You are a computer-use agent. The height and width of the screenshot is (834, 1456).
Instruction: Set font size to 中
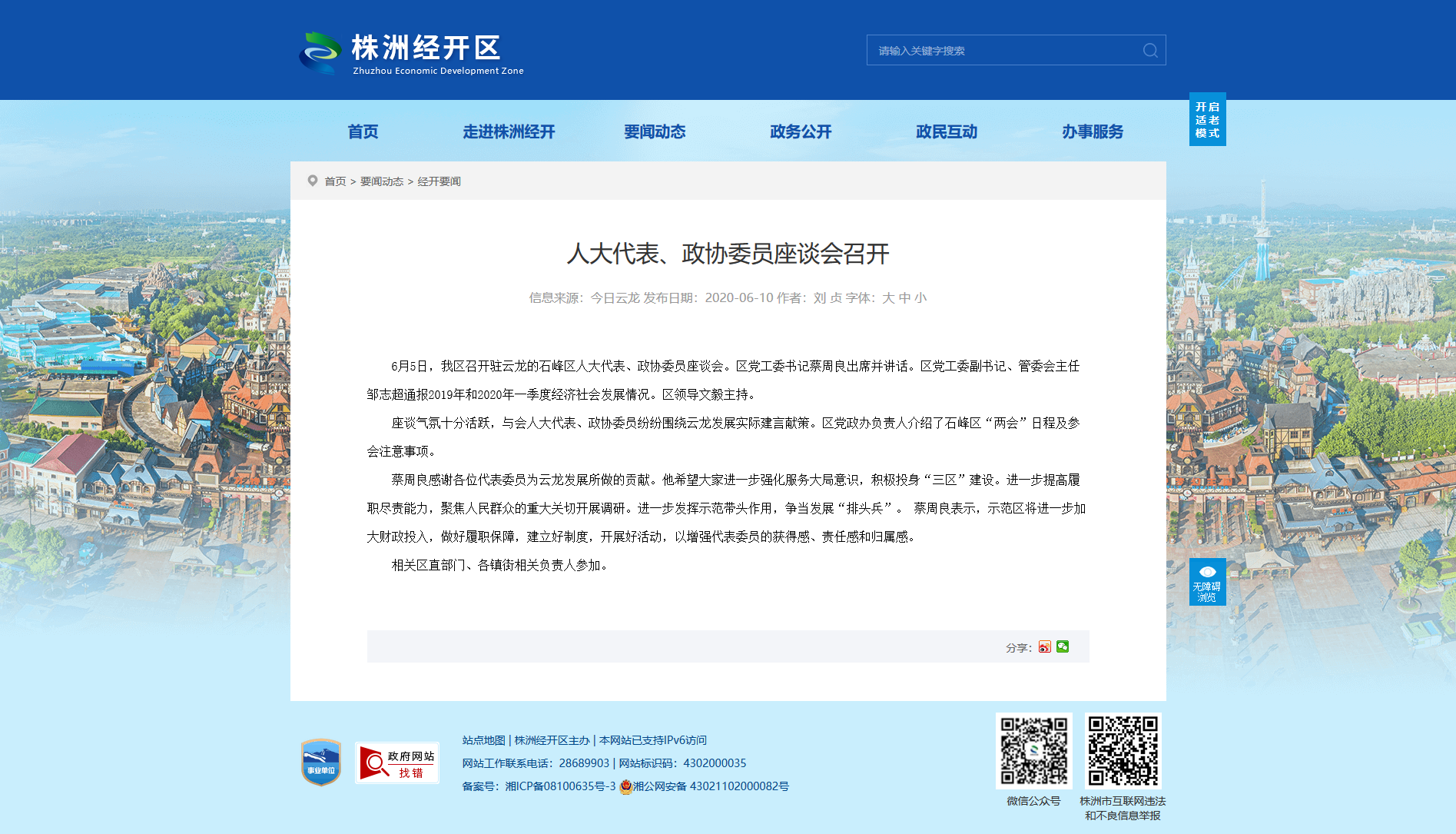coord(904,297)
